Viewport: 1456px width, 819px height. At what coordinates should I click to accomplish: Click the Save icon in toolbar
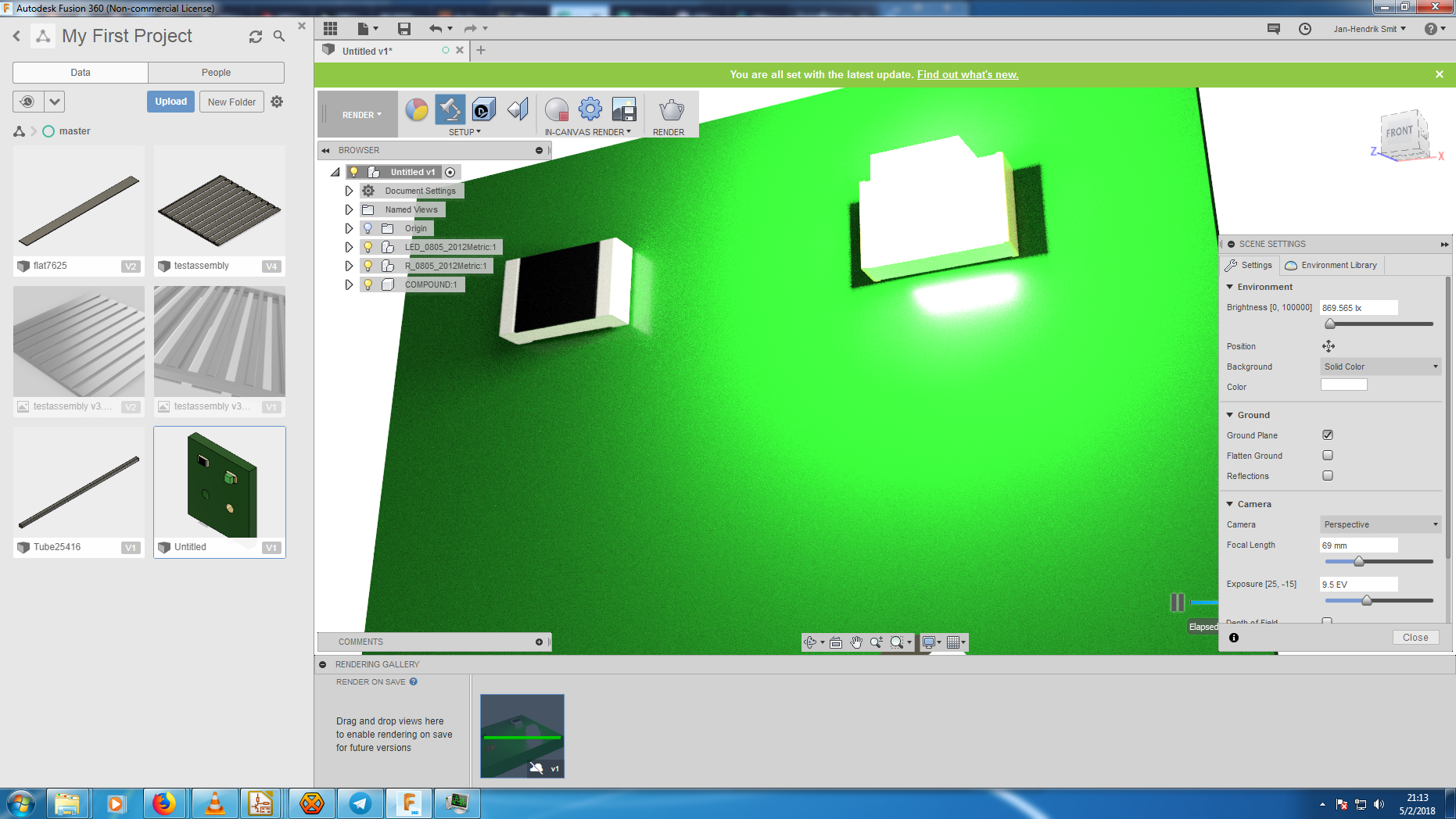coord(404,29)
